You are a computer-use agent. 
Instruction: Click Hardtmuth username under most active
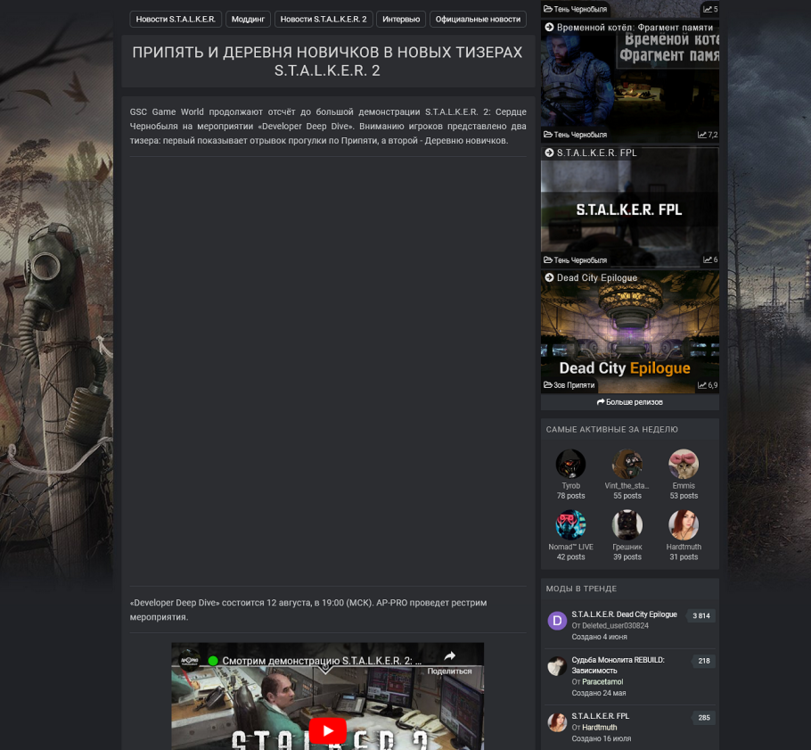point(683,547)
